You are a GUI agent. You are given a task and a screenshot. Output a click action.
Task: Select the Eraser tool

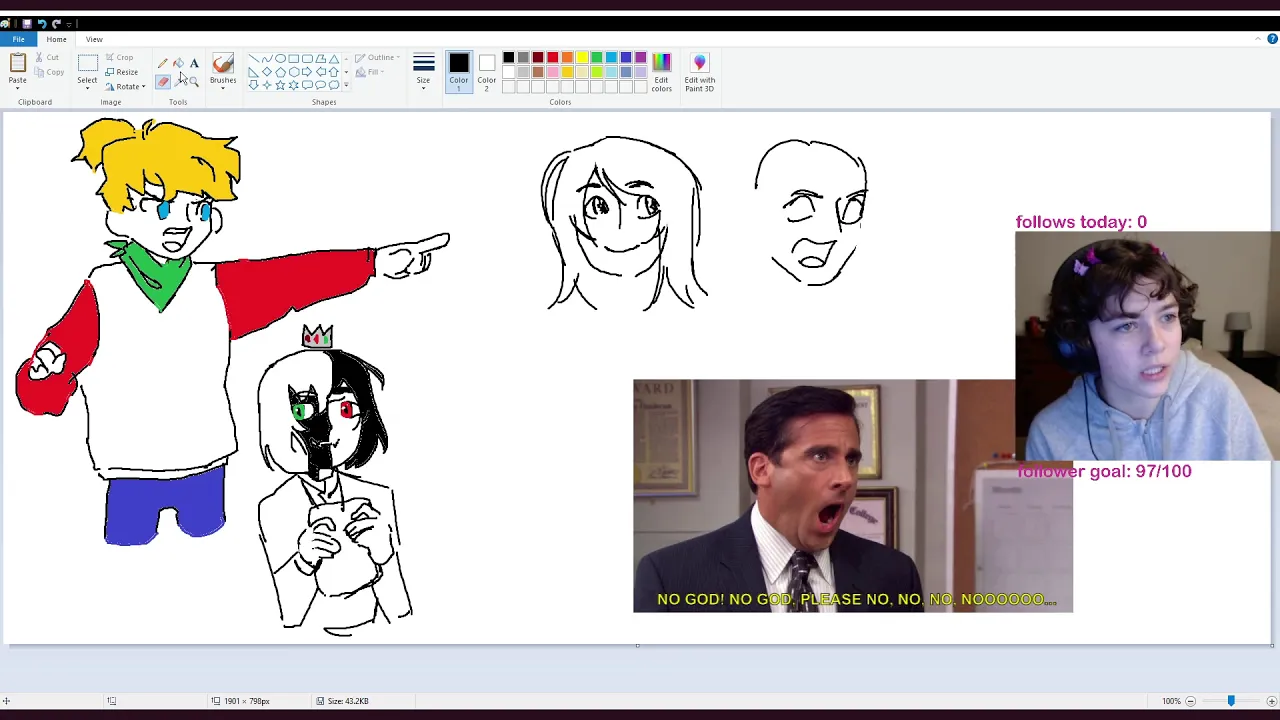(x=162, y=81)
